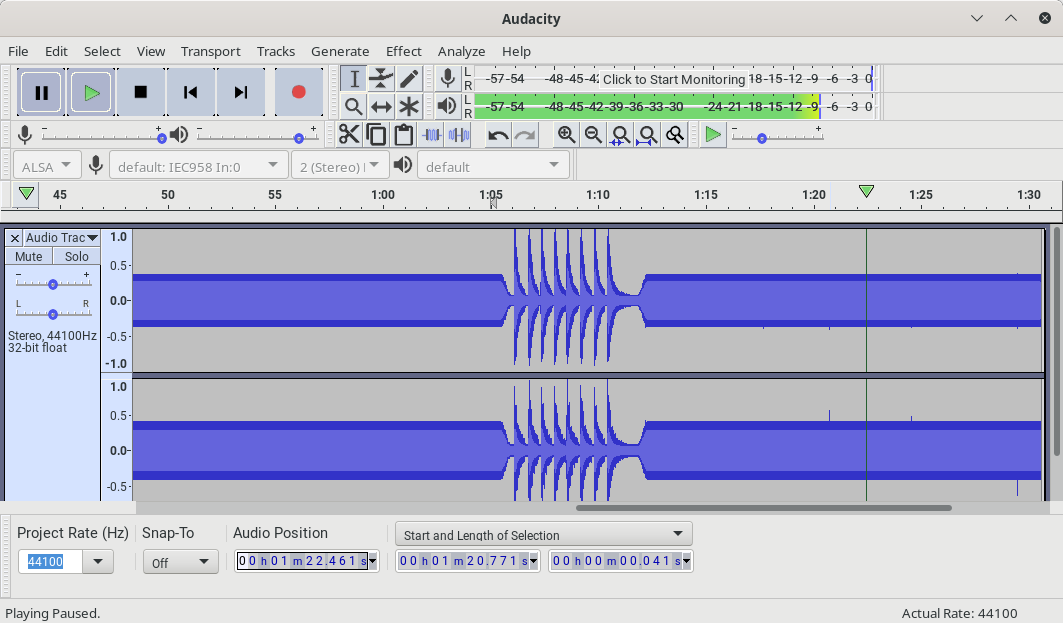Fit entire project to window width
Screen dimensions: 1063x623
(x=647, y=135)
